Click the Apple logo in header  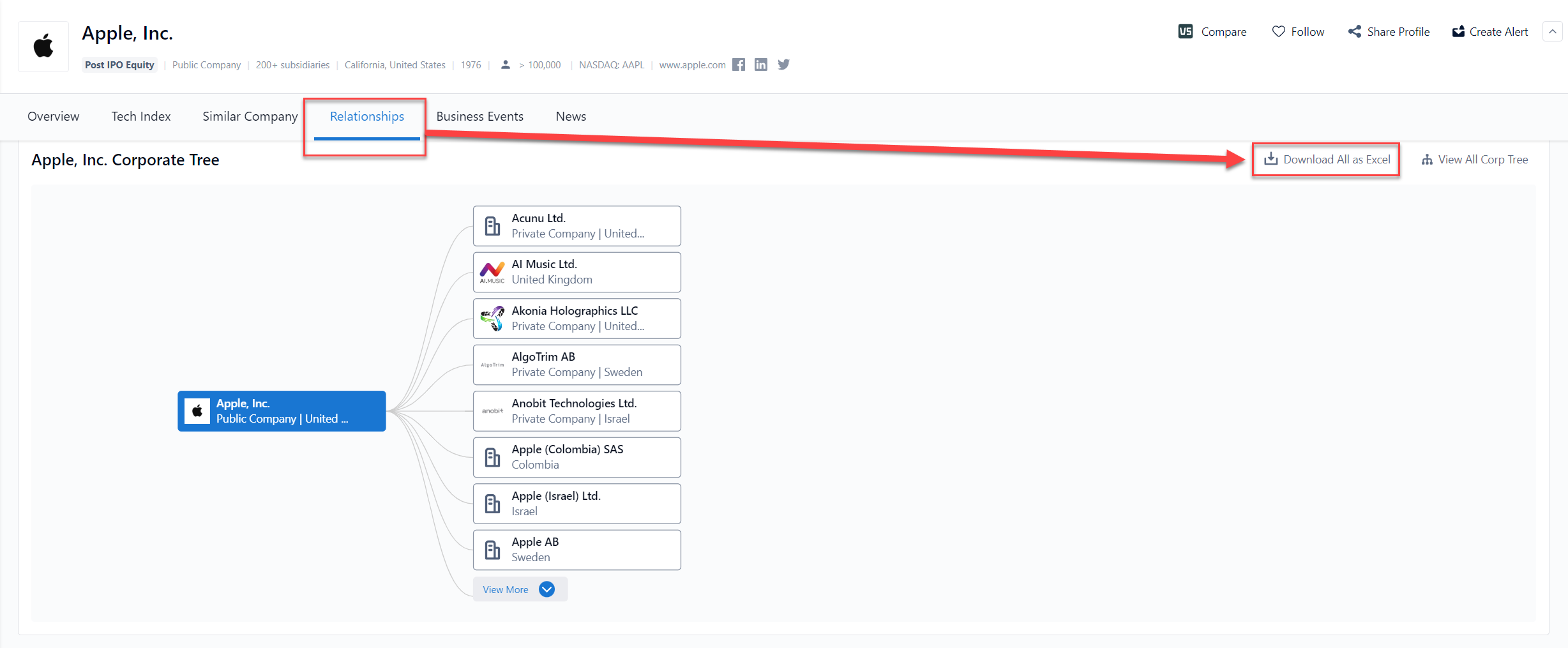(x=43, y=47)
